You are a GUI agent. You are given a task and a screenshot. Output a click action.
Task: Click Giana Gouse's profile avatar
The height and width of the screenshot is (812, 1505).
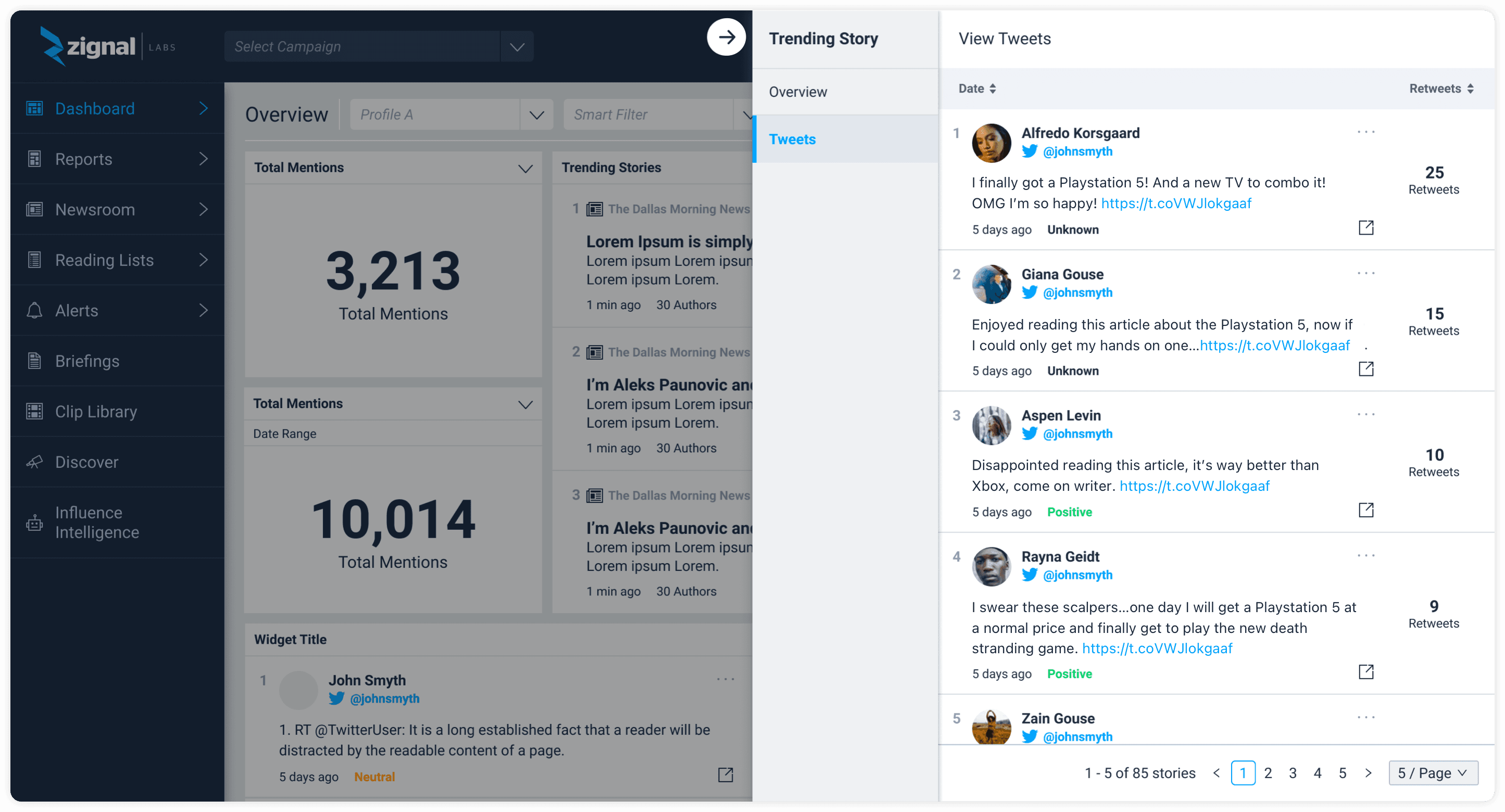tap(992, 284)
